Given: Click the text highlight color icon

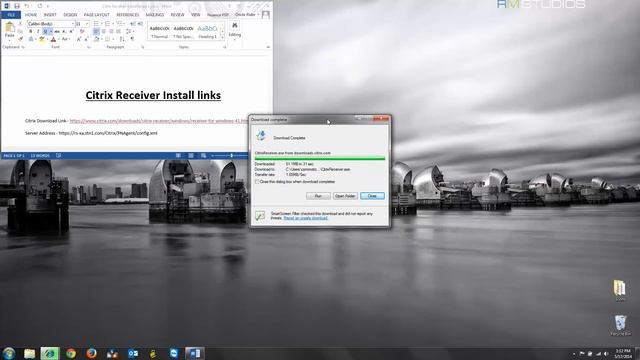Looking at the screenshot, I should (42, 39).
